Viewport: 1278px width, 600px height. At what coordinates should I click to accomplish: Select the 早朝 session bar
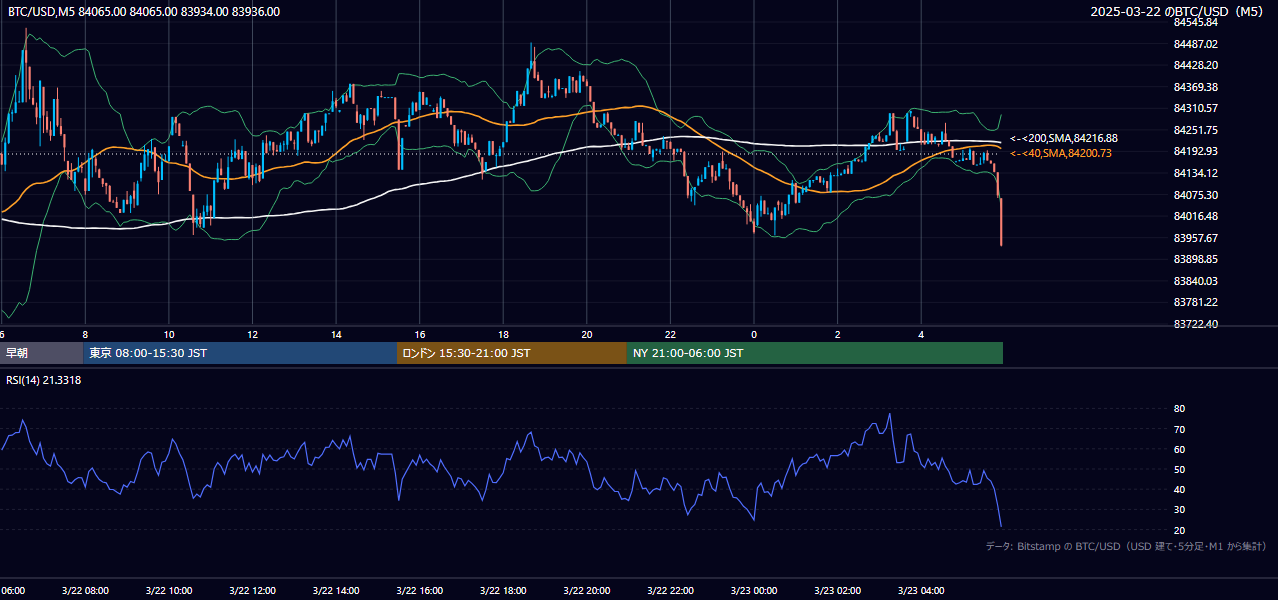41,353
